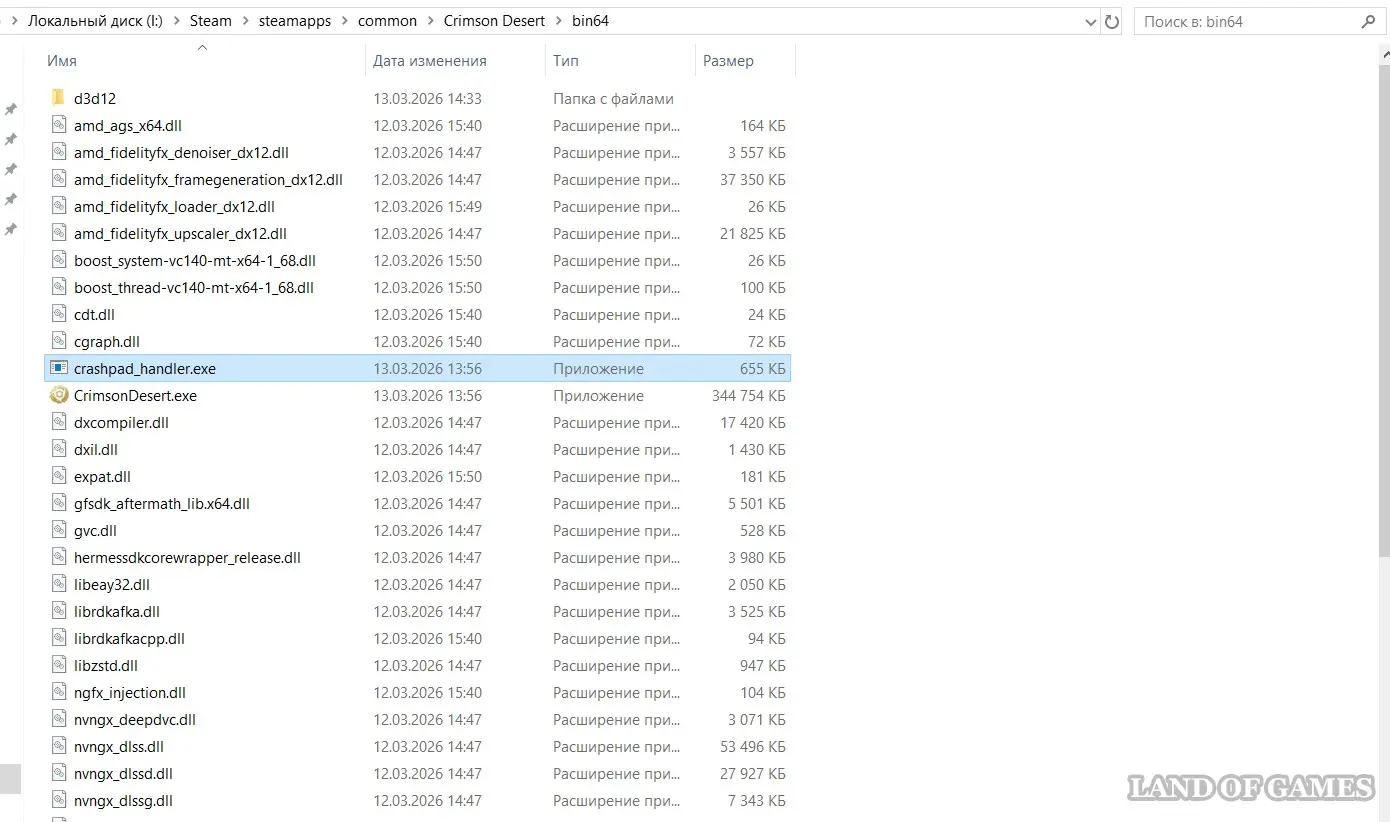Select the d3d12 folder icon

point(59,98)
